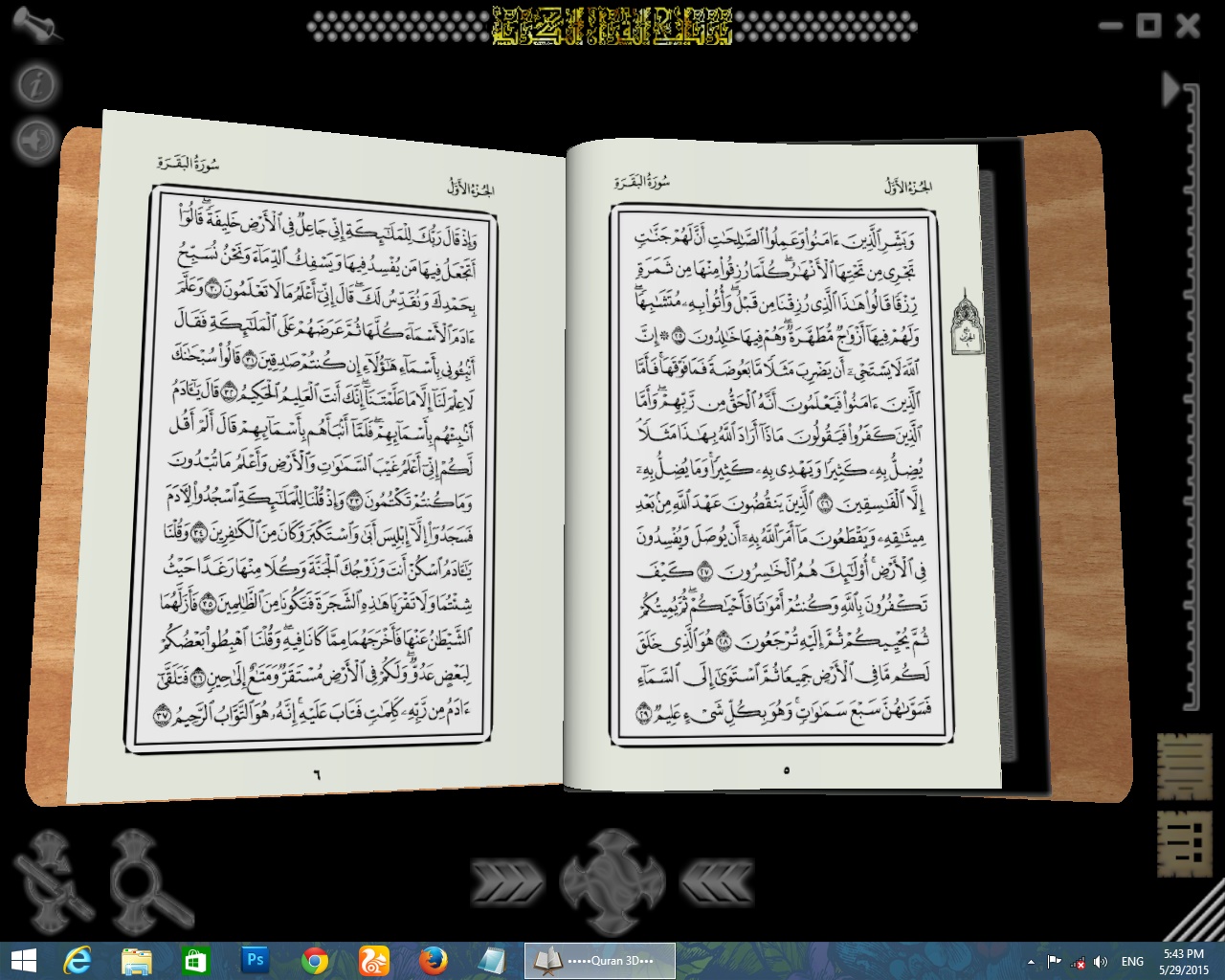
Task: Launch Internet Explorer from taskbar
Action: point(77,961)
